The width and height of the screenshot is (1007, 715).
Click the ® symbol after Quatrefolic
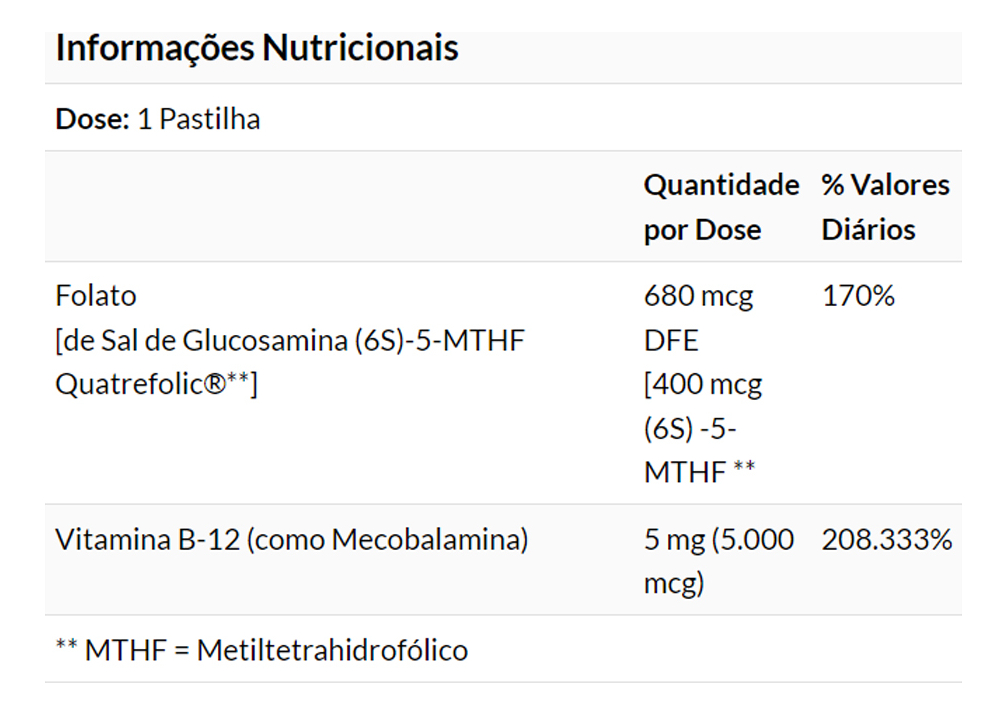click(x=215, y=384)
